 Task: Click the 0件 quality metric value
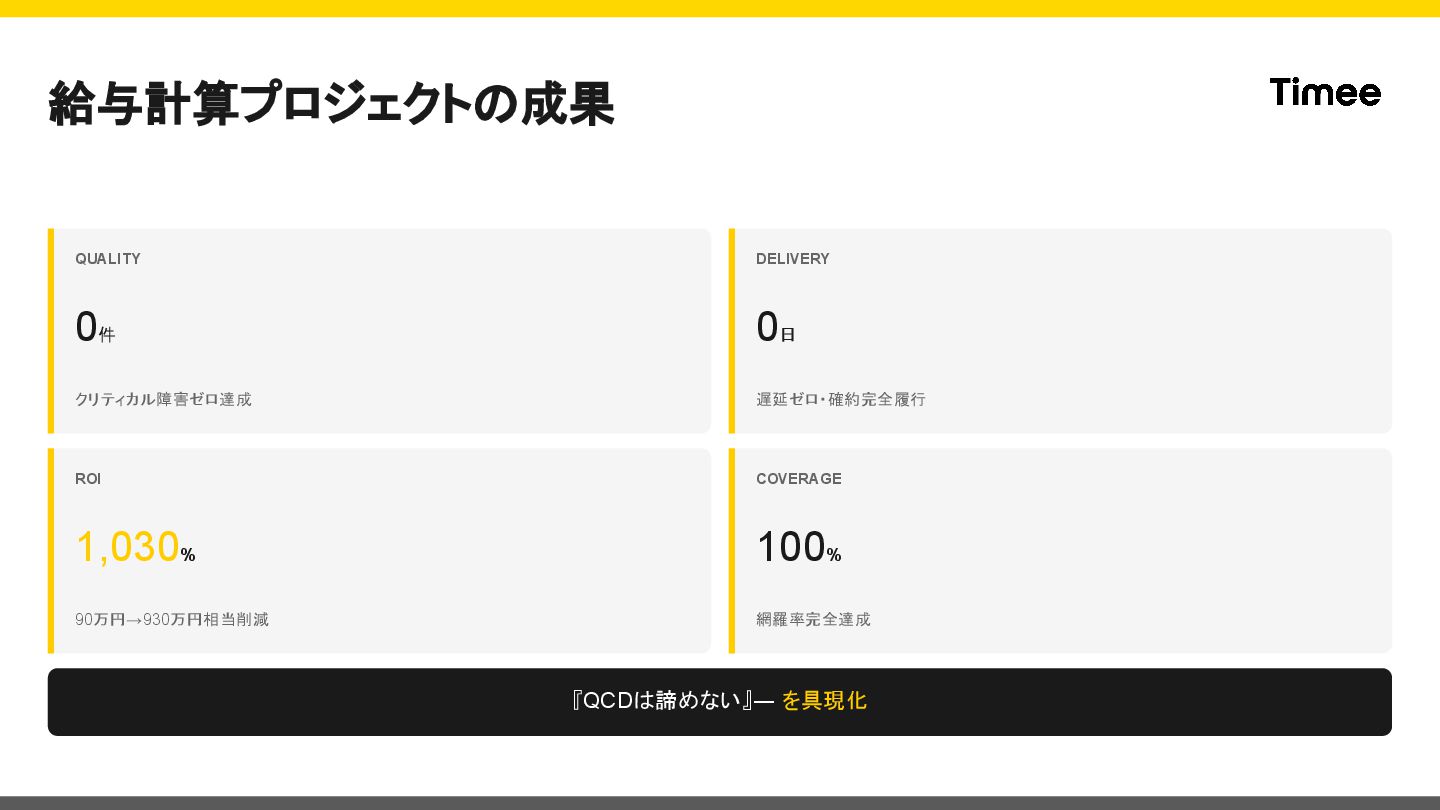click(x=95, y=328)
